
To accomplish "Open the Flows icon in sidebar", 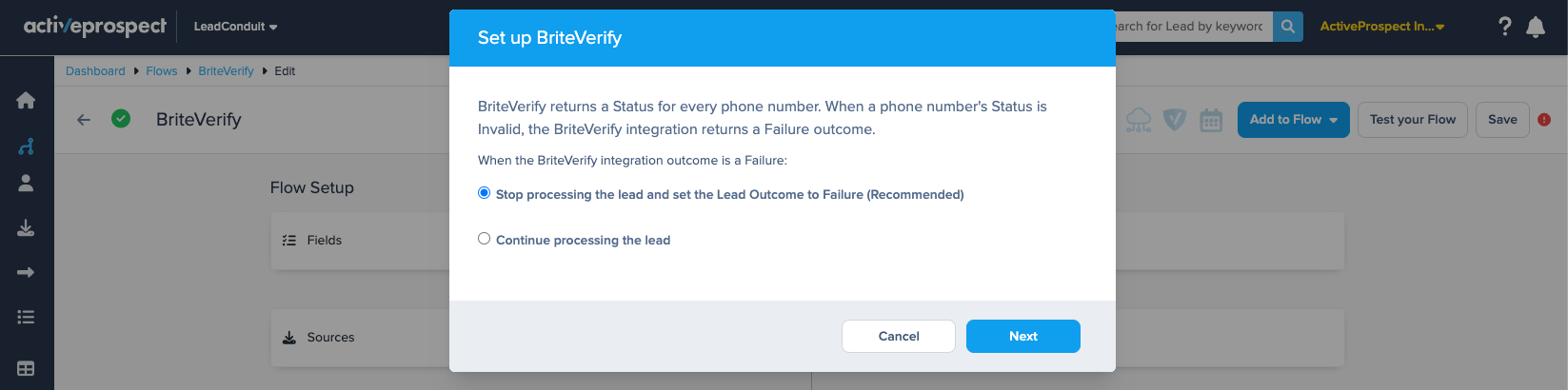I will tap(26, 146).
